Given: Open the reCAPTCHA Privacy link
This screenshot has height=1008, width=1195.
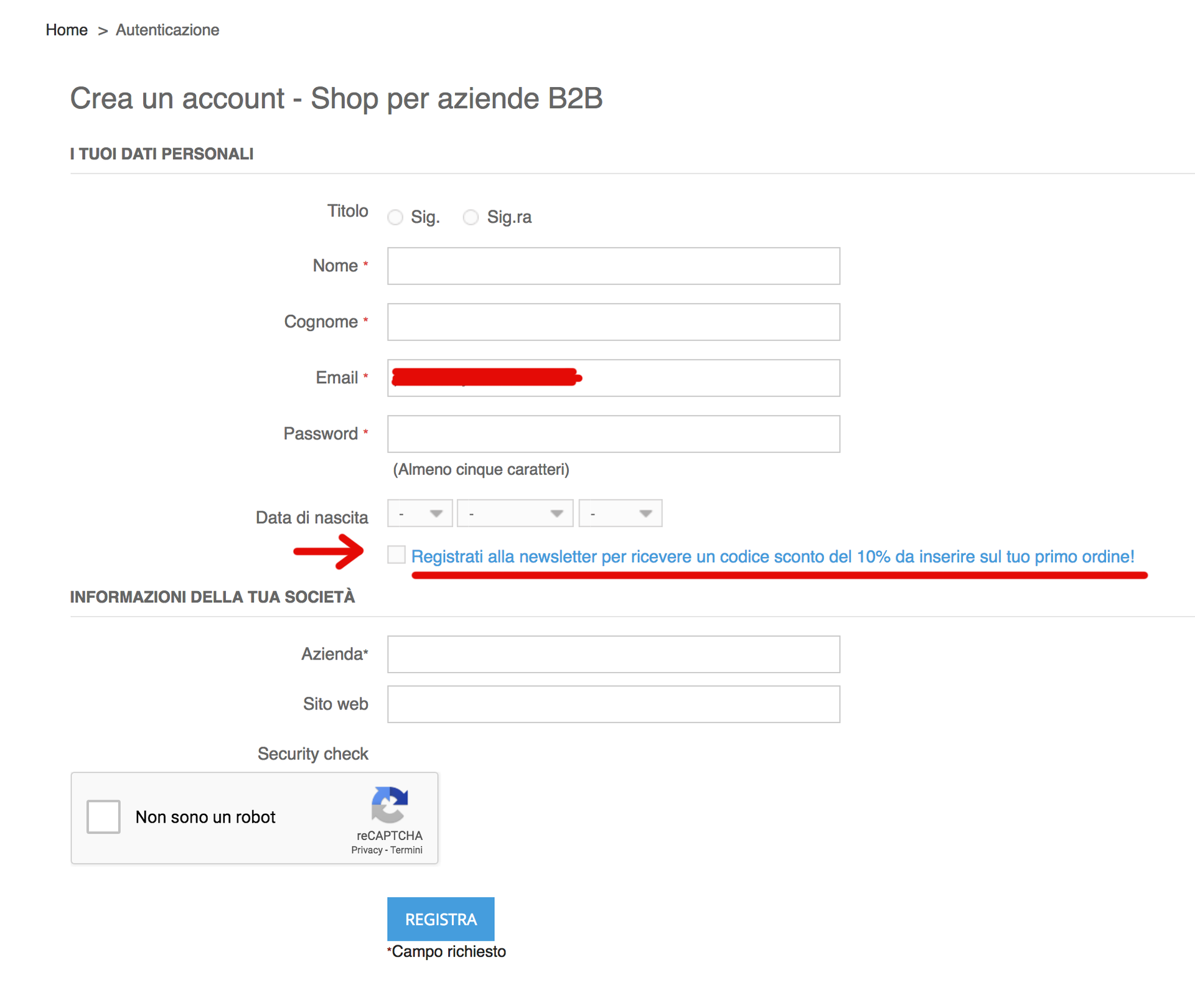Looking at the screenshot, I should (367, 850).
